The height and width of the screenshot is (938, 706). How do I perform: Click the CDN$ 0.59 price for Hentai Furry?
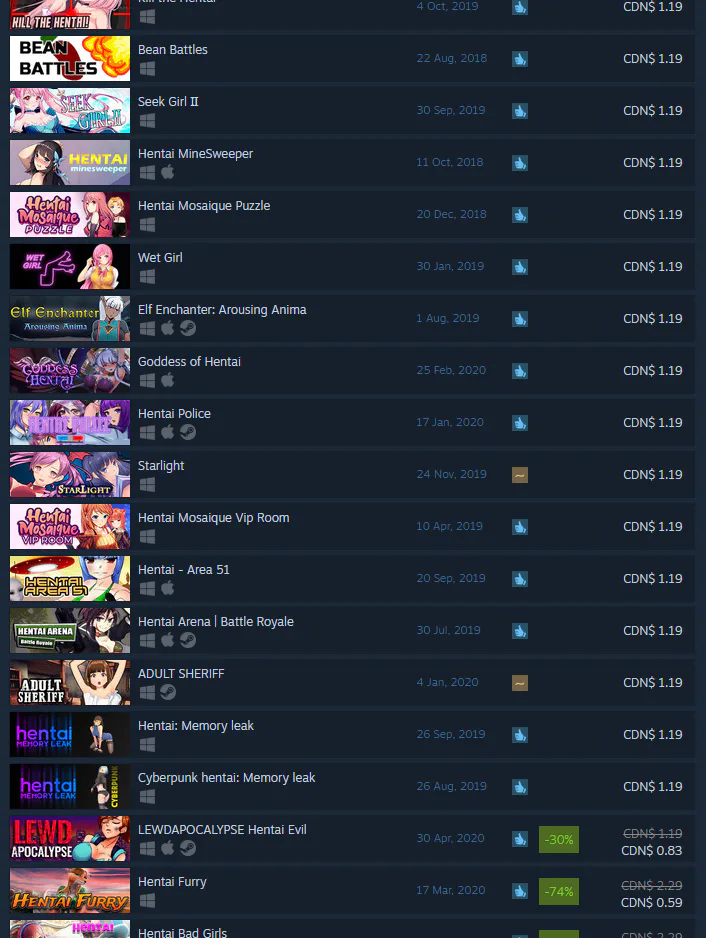click(x=652, y=902)
